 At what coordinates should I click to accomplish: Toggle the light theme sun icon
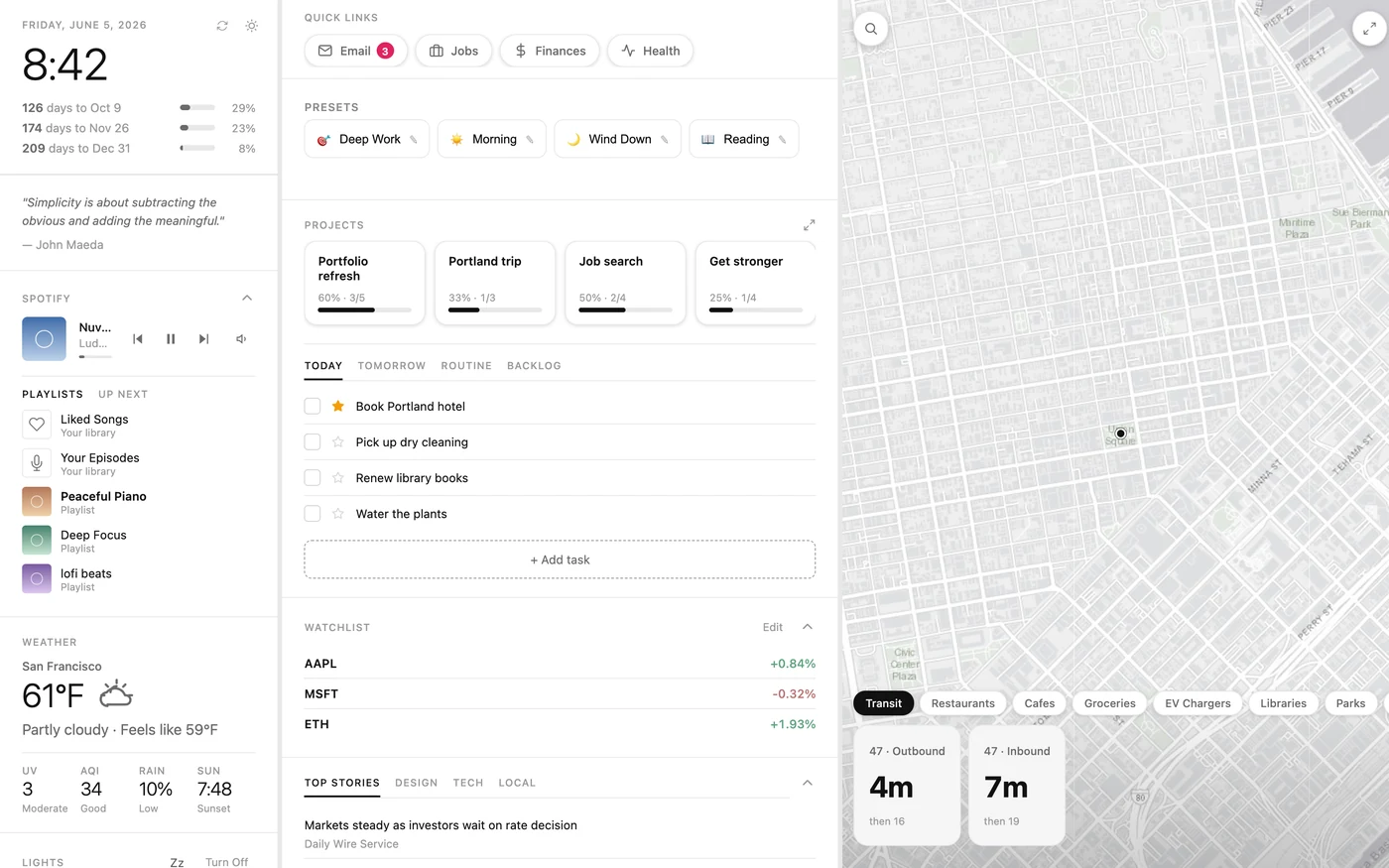click(252, 26)
